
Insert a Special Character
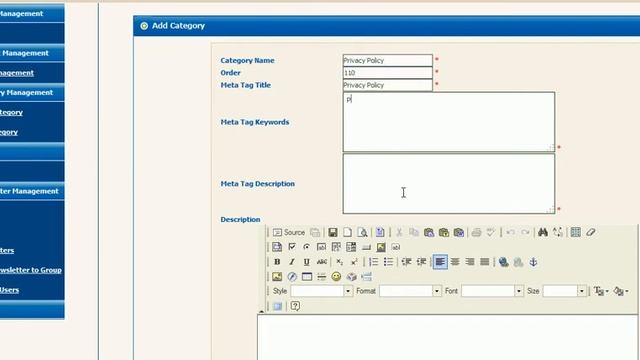351,277
